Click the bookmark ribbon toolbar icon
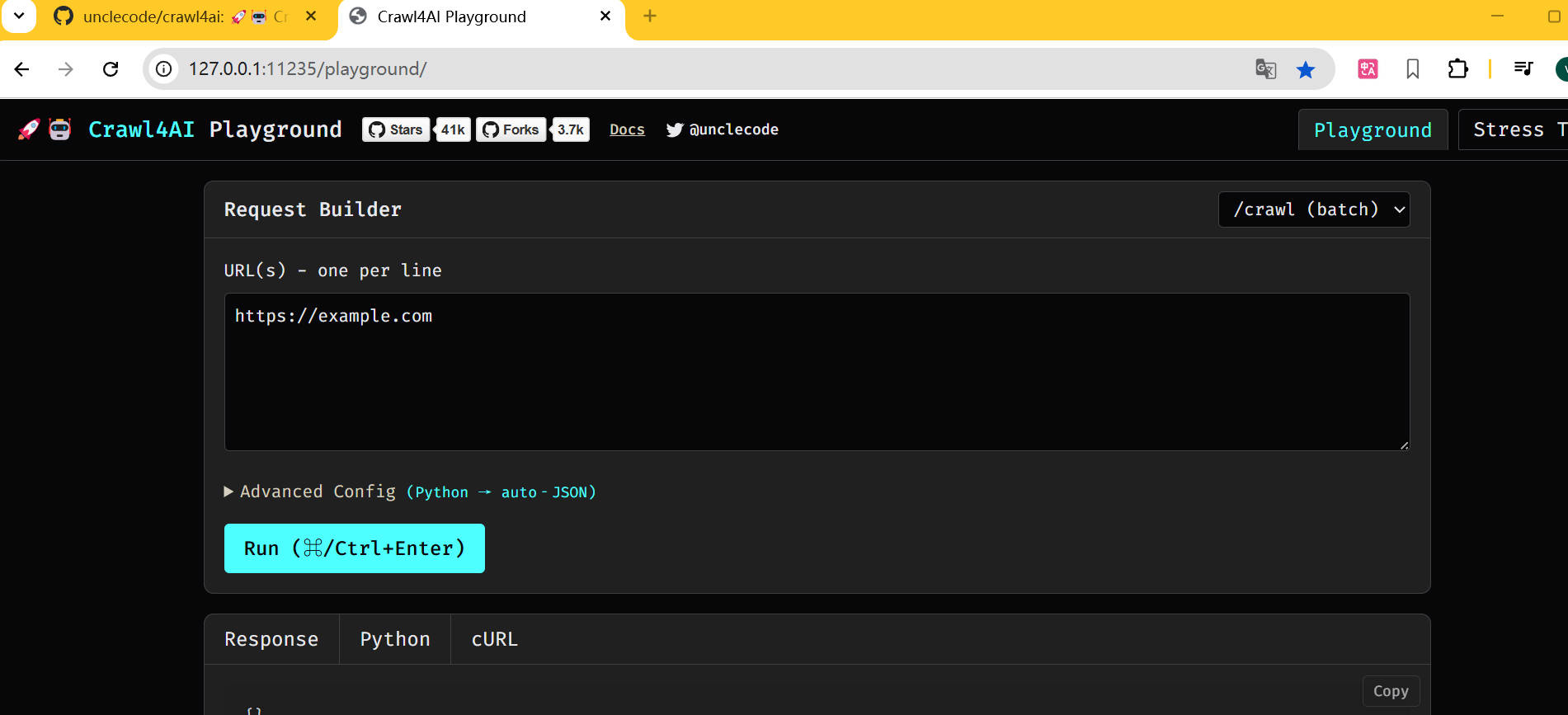 [1412, 69]
